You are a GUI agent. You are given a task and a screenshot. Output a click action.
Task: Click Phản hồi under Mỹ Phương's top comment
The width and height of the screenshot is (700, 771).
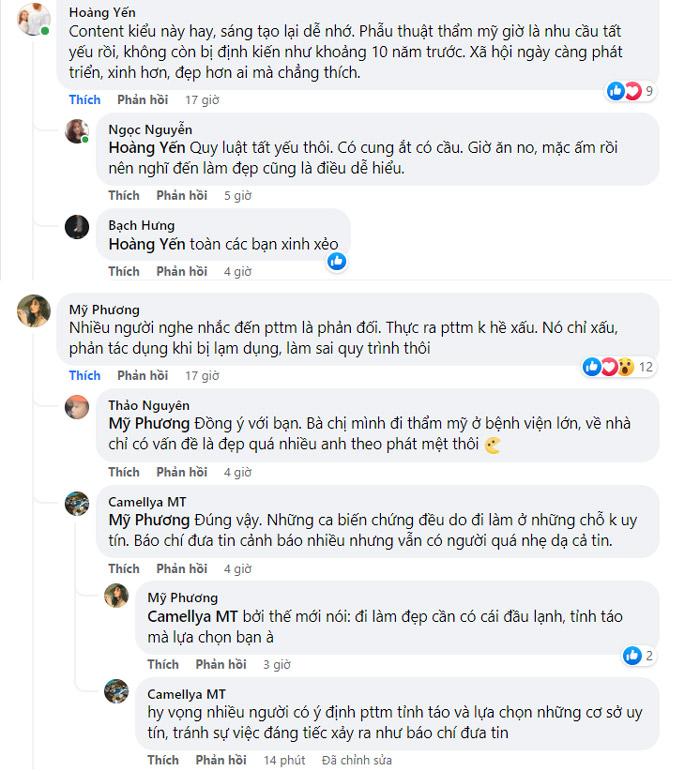(x=142, y=376)
